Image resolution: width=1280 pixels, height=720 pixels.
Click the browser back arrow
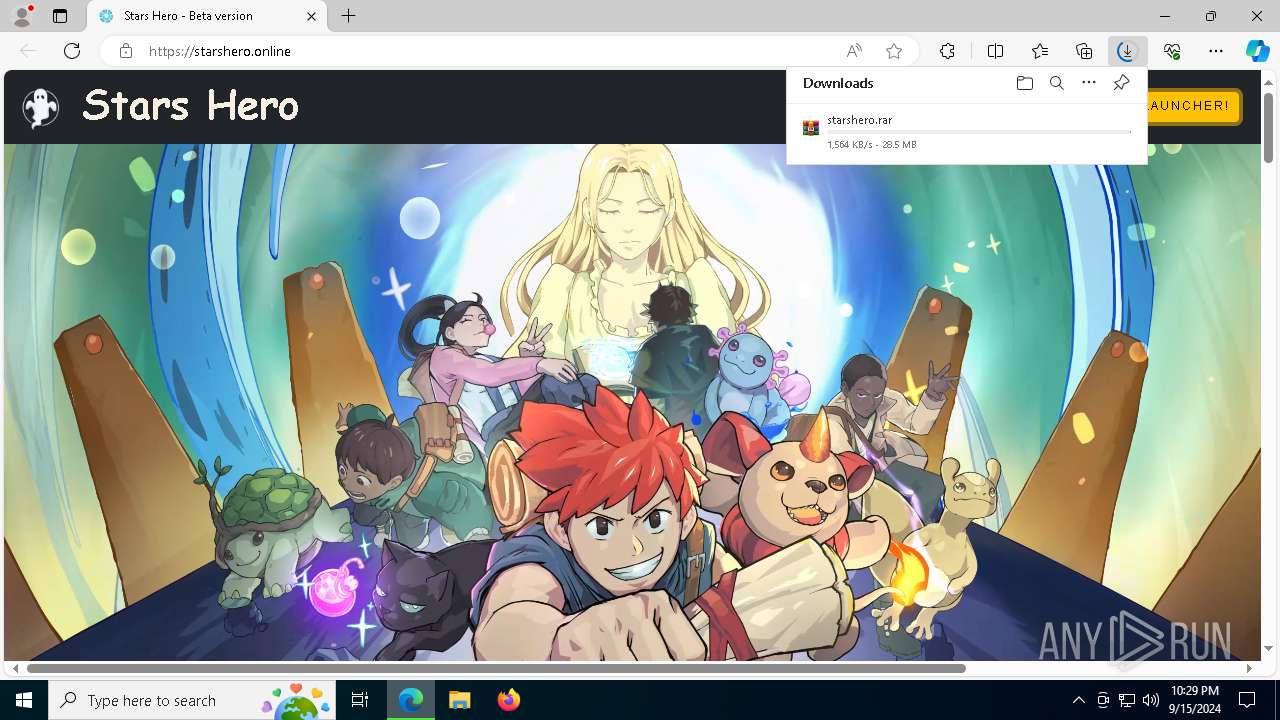tap(28, 51)
